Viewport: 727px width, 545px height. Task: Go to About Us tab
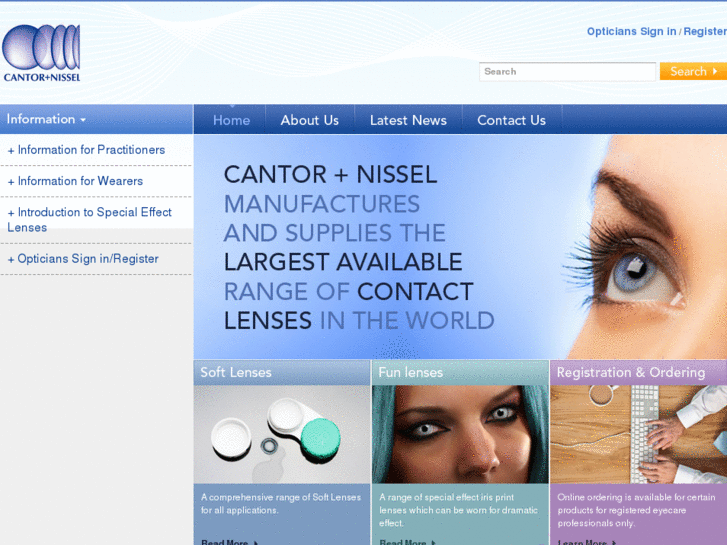309,120
